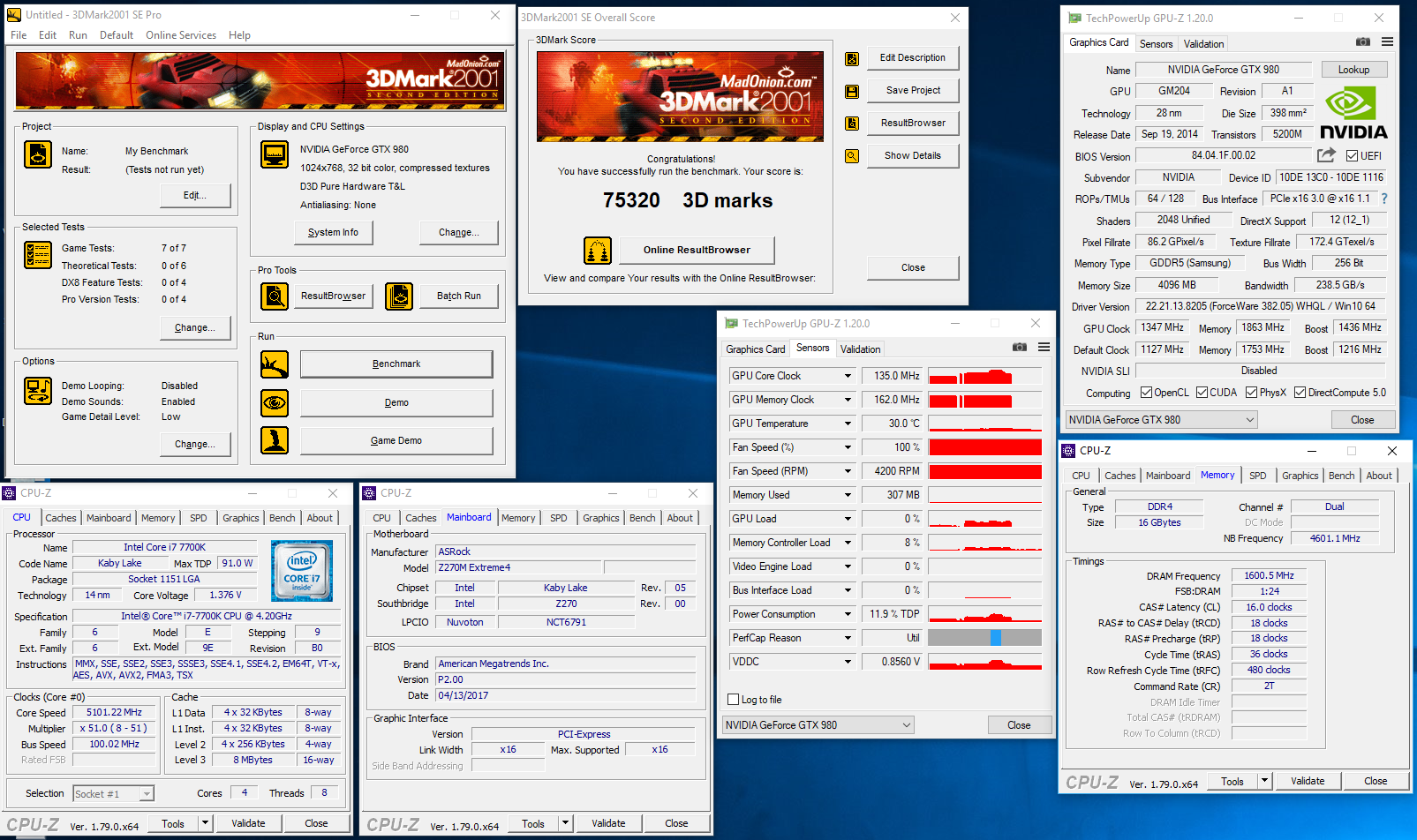Expand the GPU Temperature sensor dropdown
The height and width of the screenshot is (840, 1417).
848,424
